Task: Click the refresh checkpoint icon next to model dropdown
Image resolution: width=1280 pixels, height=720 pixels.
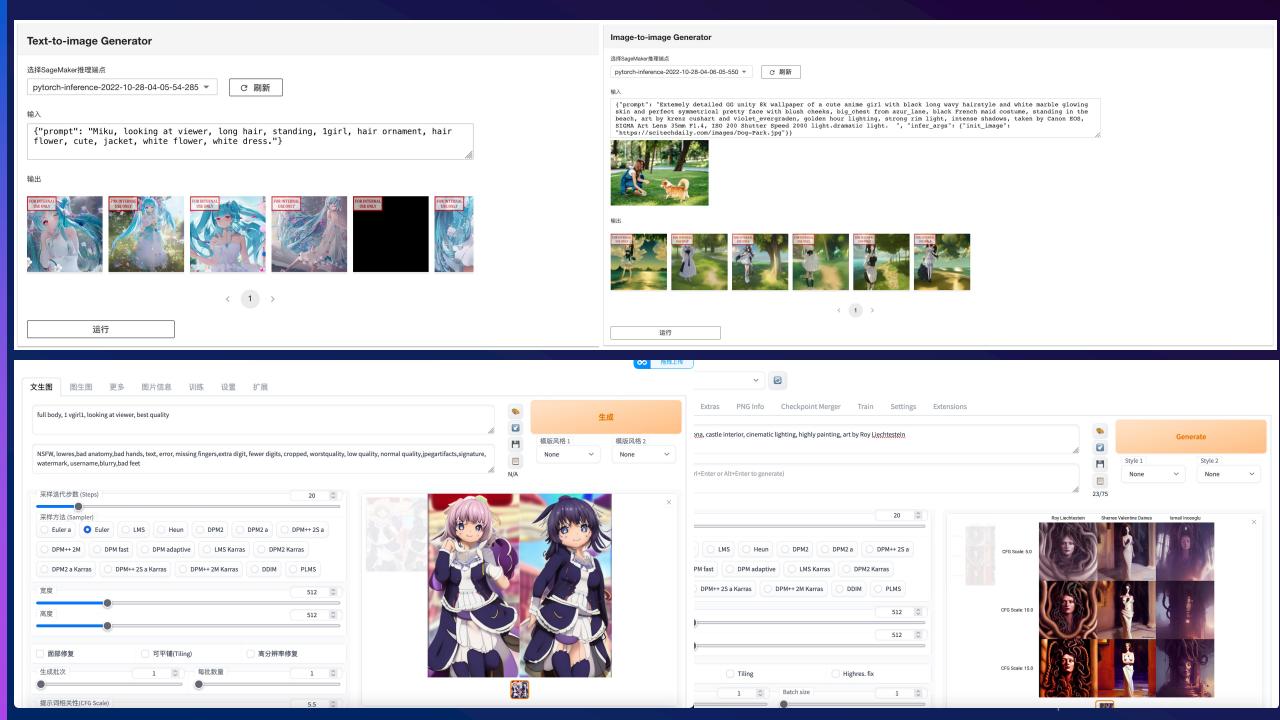Action: point(778,380)
